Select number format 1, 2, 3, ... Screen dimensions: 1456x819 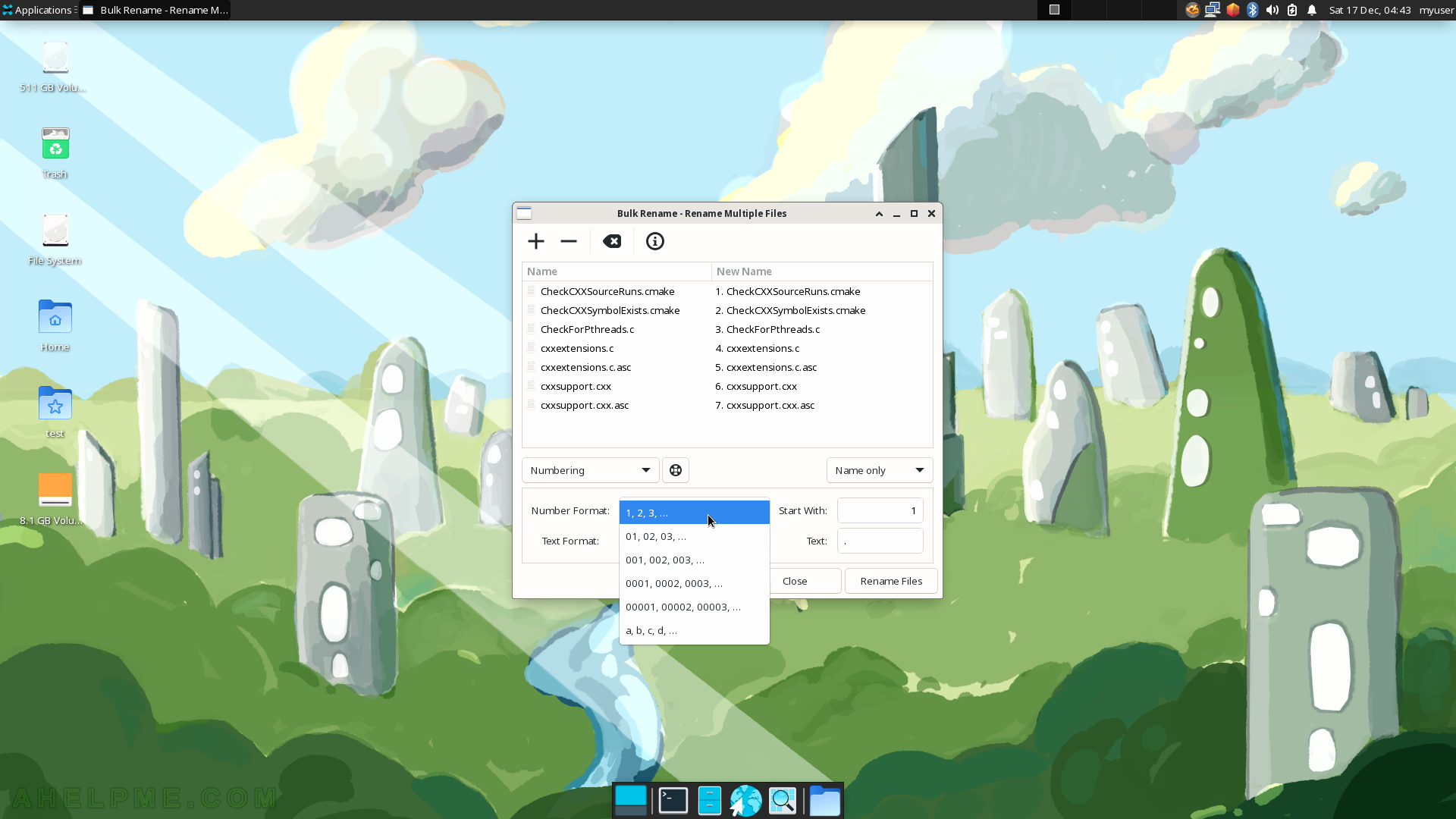[695, 513]
